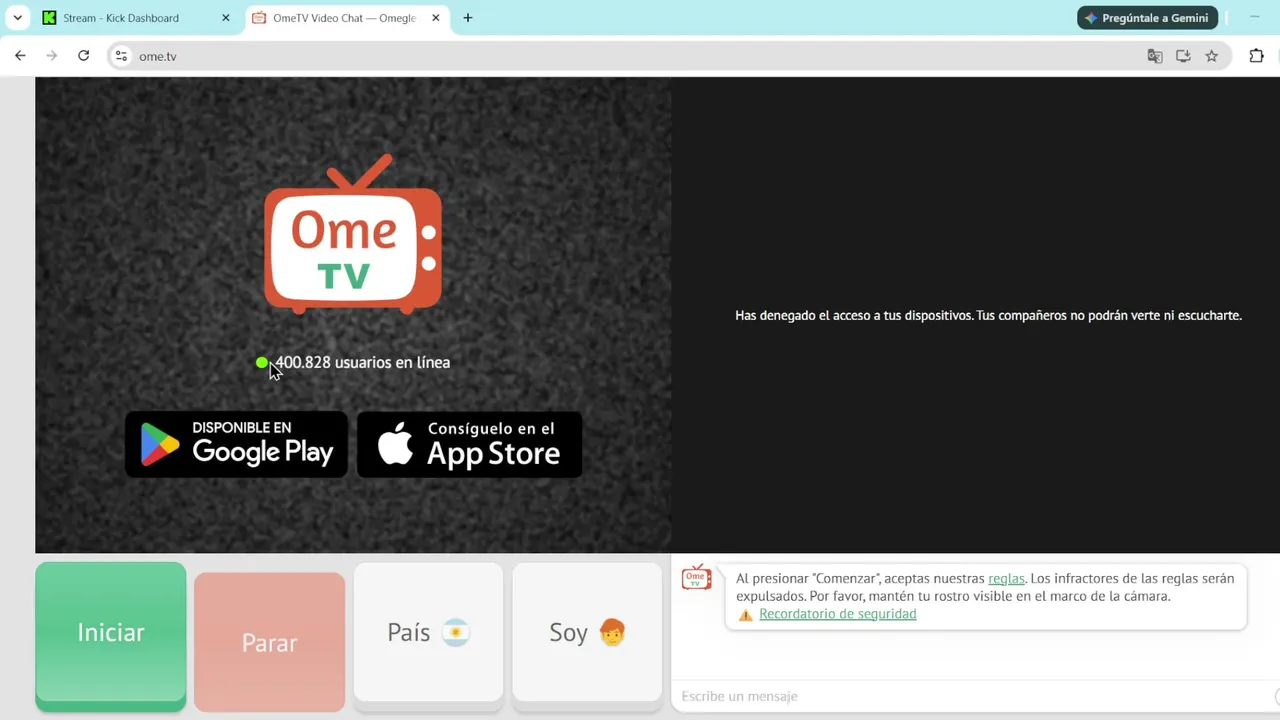The height and width of the screenshot is (720, 1280).
Task: Switch to the Stream - Kick Dashboard tab
Action: point(137,18)
